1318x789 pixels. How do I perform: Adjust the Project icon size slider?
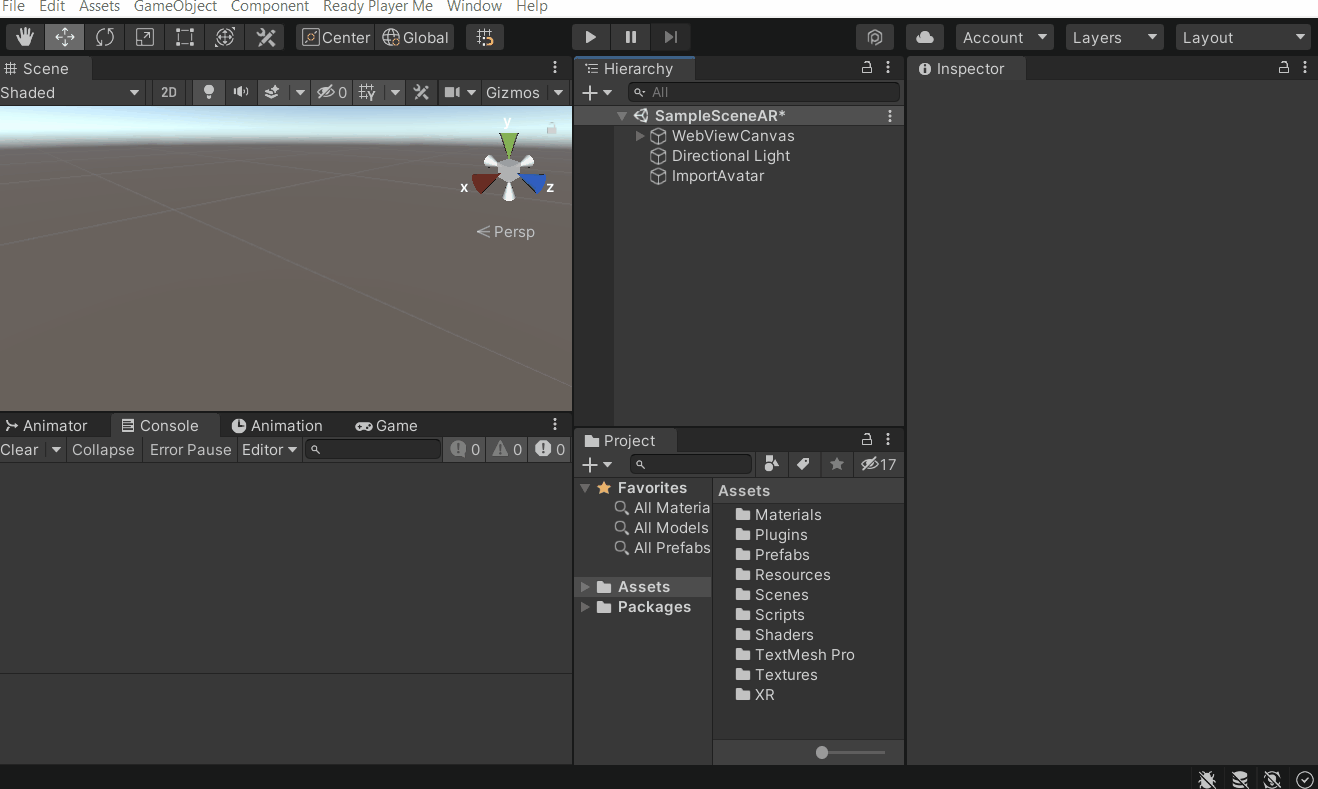coord(822,752)
